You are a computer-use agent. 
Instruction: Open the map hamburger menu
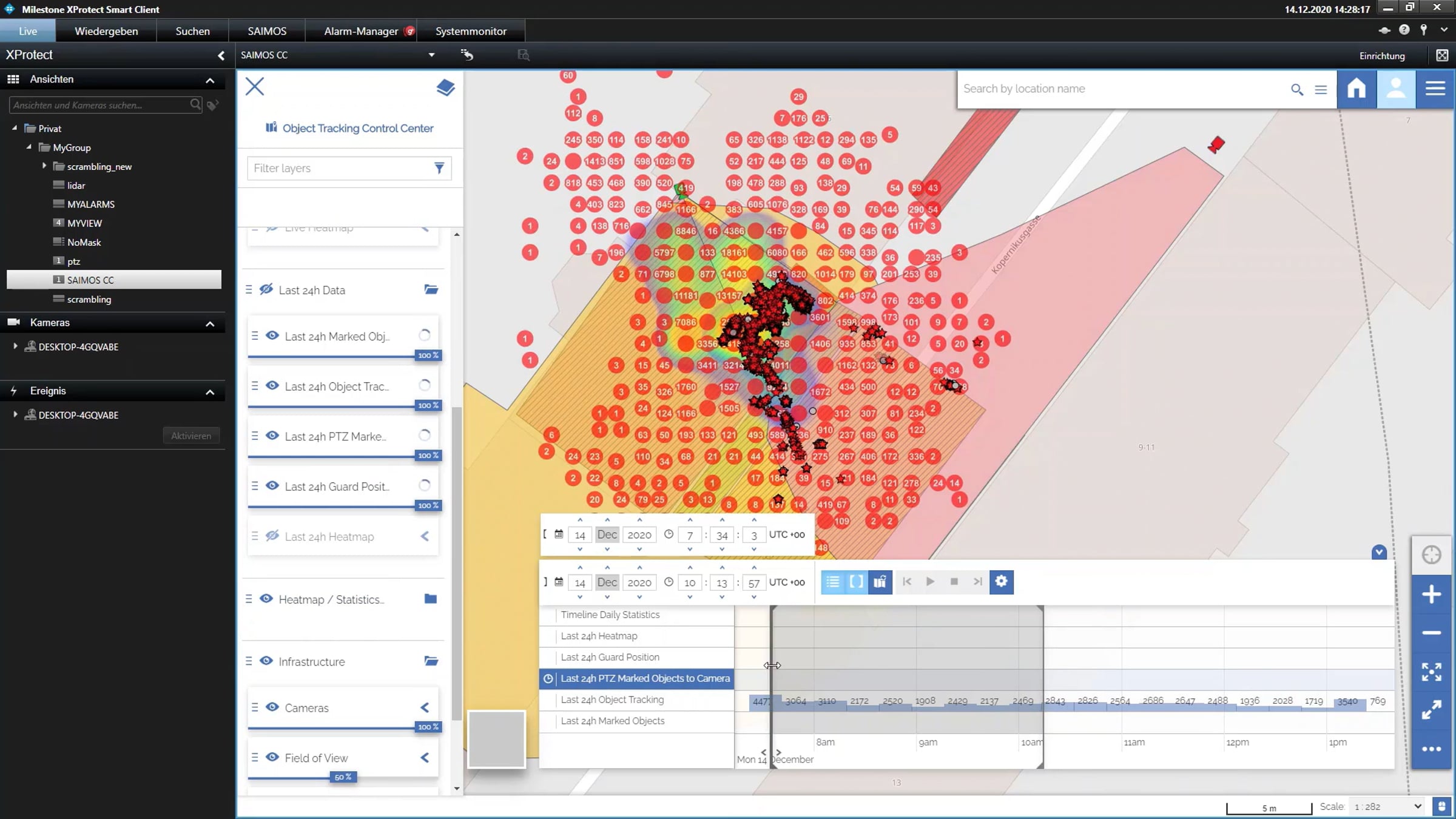1435,89
